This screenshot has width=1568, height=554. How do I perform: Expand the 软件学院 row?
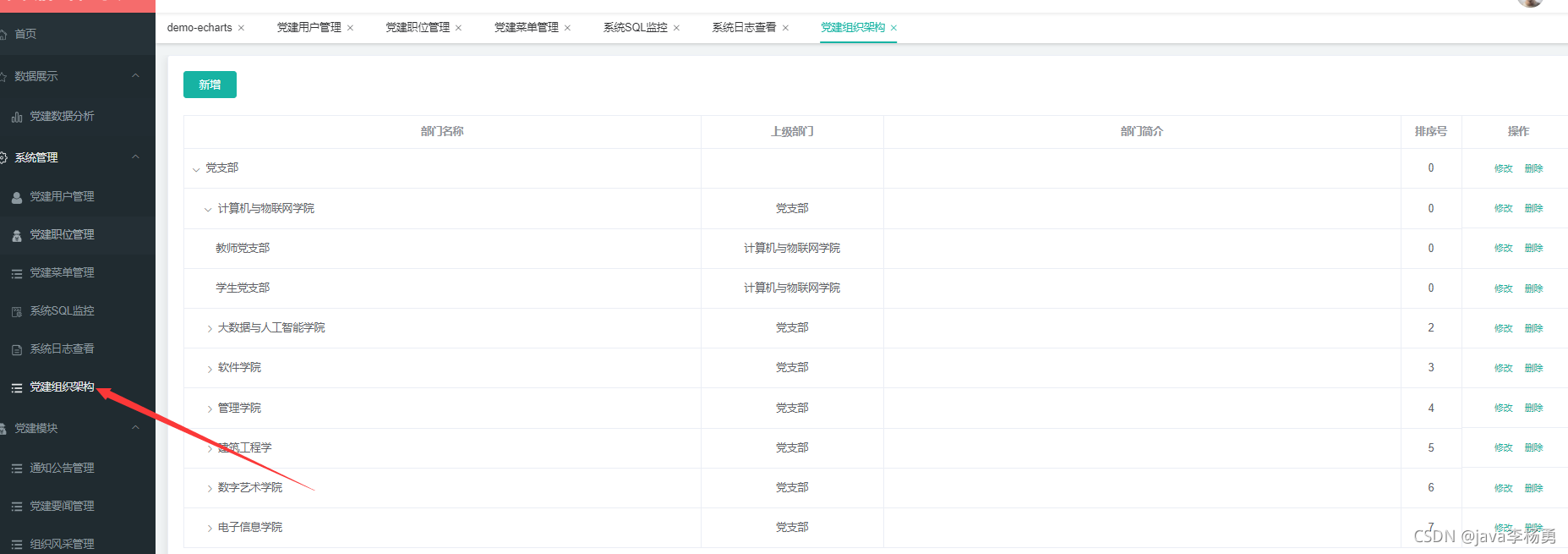pyautogui.click(x=210, y=368)
